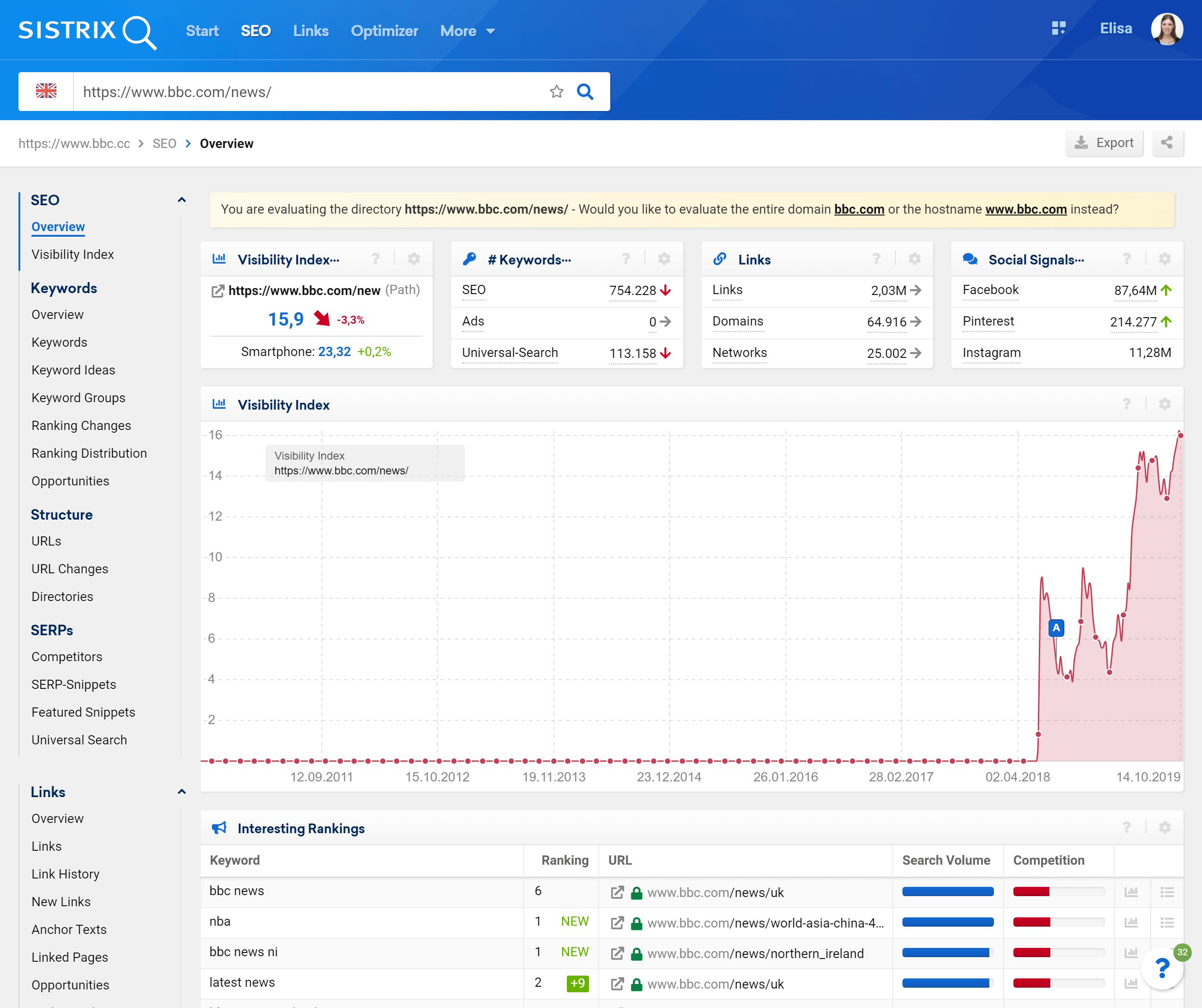Click the www.bbc.com hostname link
Image resolution: width=1202 pixels, height=1008 pixels.
[x=1026, y=209]
